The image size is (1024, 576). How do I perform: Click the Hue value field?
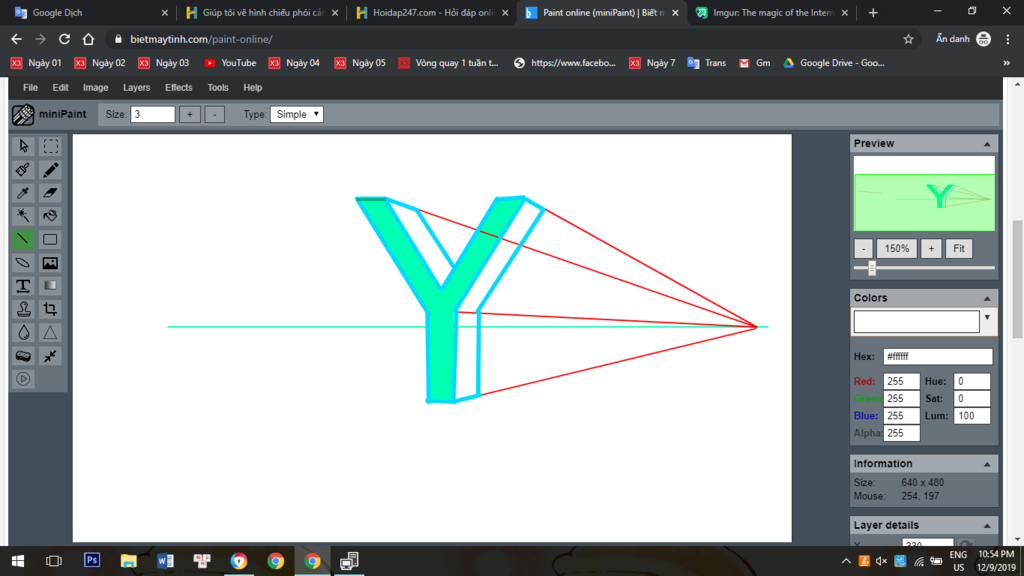coord(972,381)
